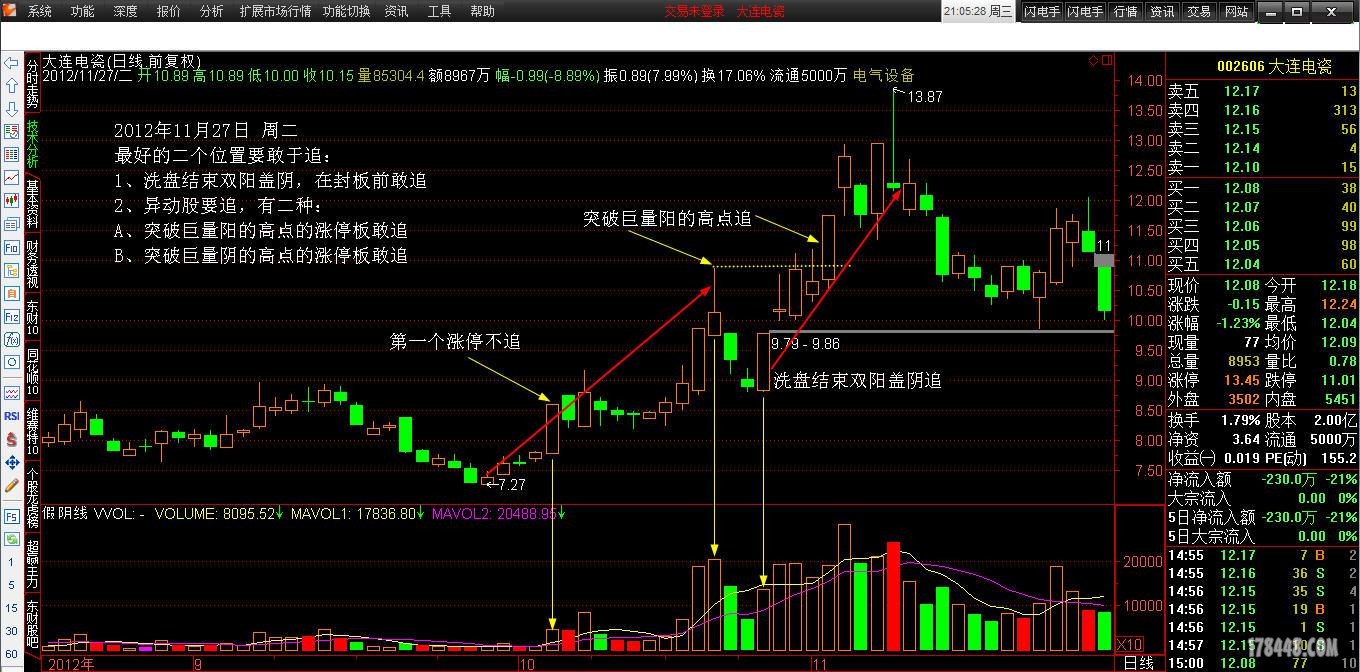Click the Fin icon in left sidebar
The height and width of the screenshot is (672, 1360).
(x=11, y=247)
